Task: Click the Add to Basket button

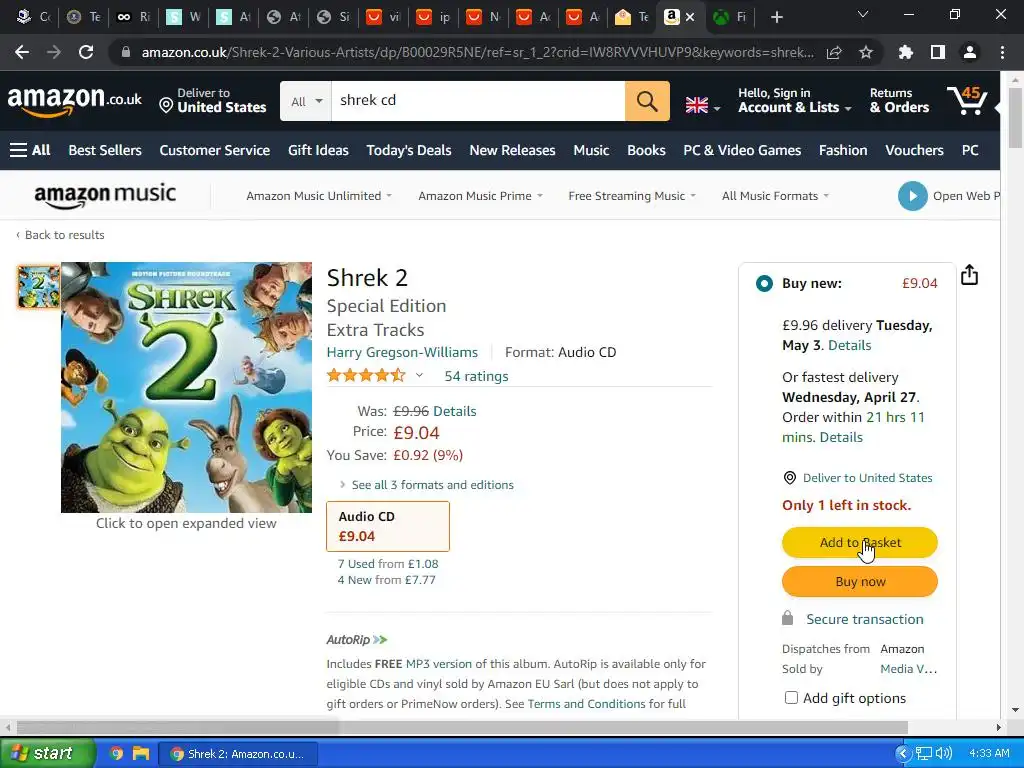Action: click(x=859, y=542)
